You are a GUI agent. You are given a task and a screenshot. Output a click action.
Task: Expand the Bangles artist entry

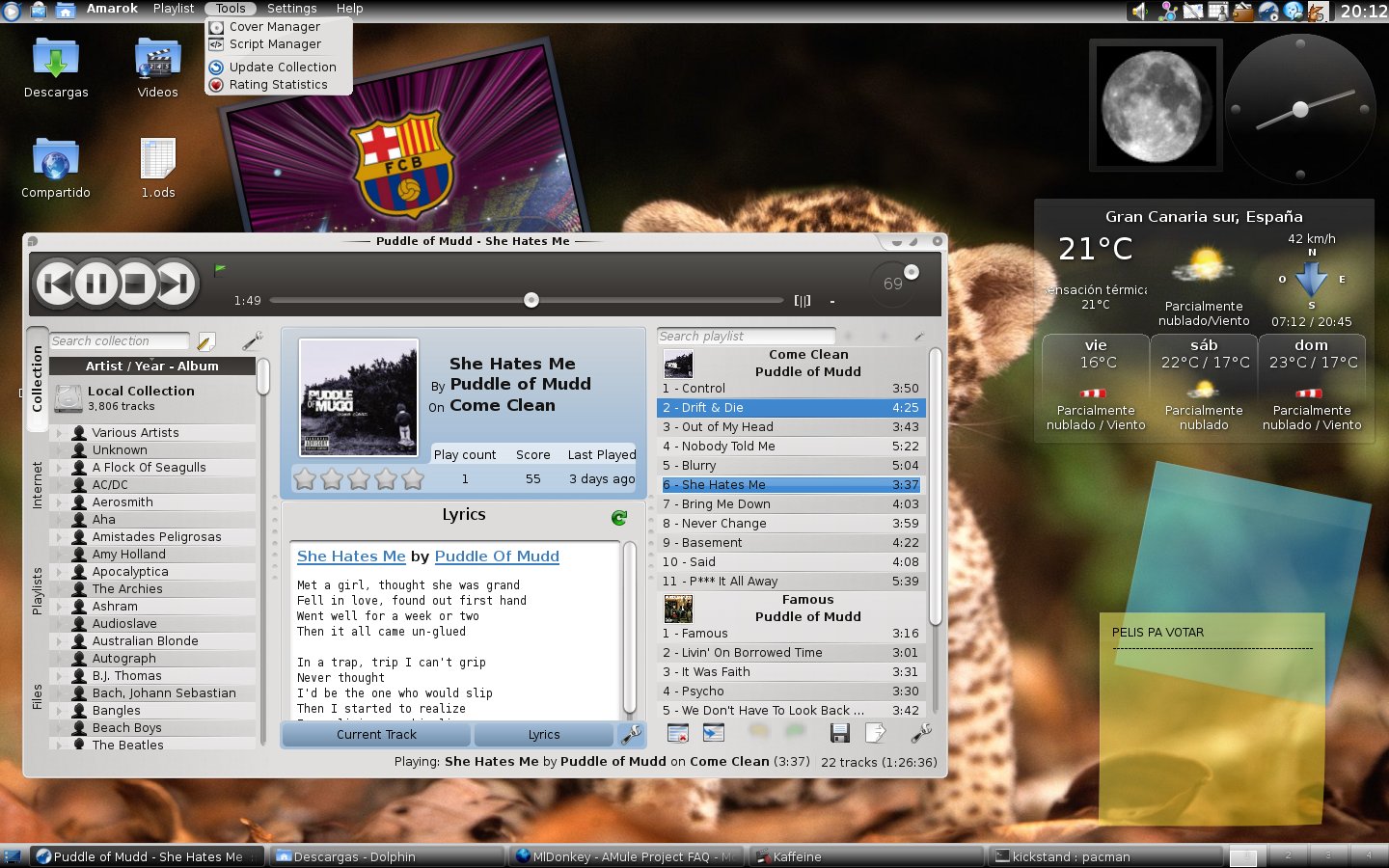59,711
